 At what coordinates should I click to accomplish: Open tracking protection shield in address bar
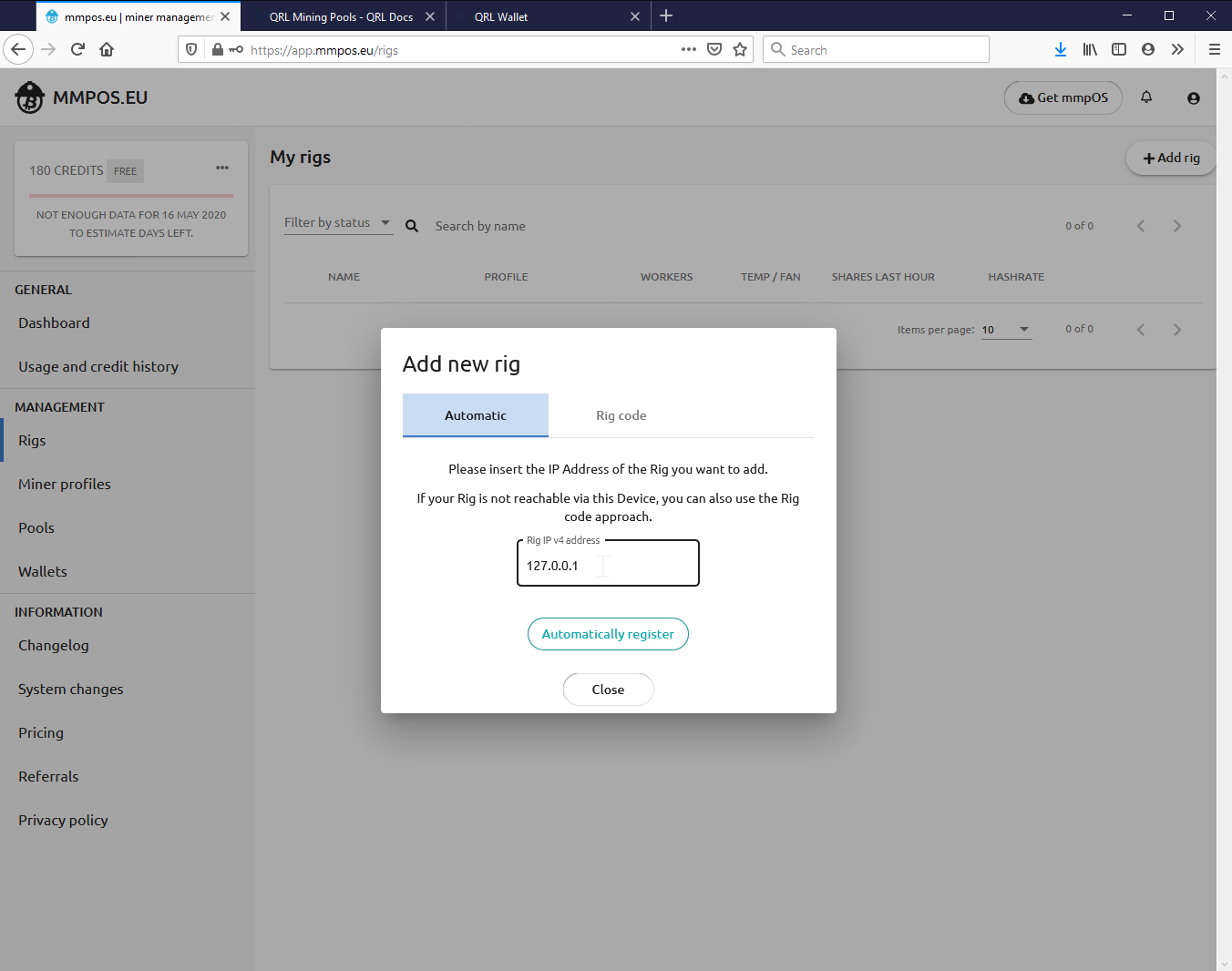[x=191, y=49]
